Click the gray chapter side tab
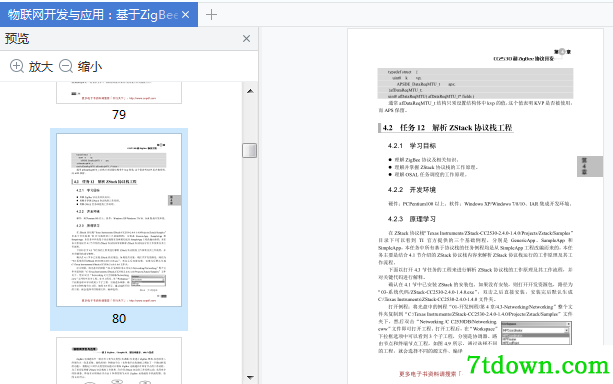 590,166
